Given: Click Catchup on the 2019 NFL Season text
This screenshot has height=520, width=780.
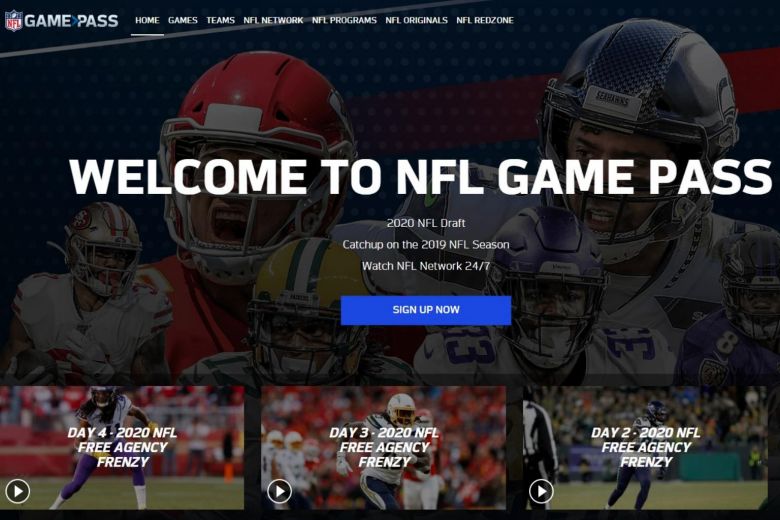Looking at the screenshot, I should point(426,244).
